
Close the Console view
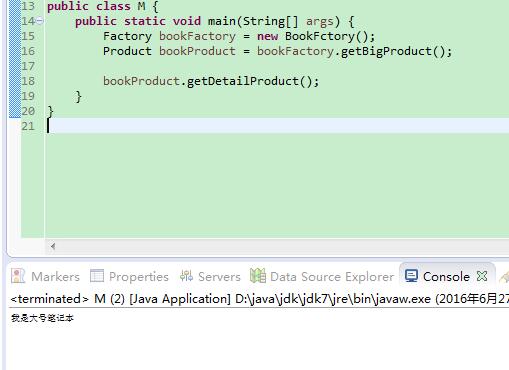point(482,276)
